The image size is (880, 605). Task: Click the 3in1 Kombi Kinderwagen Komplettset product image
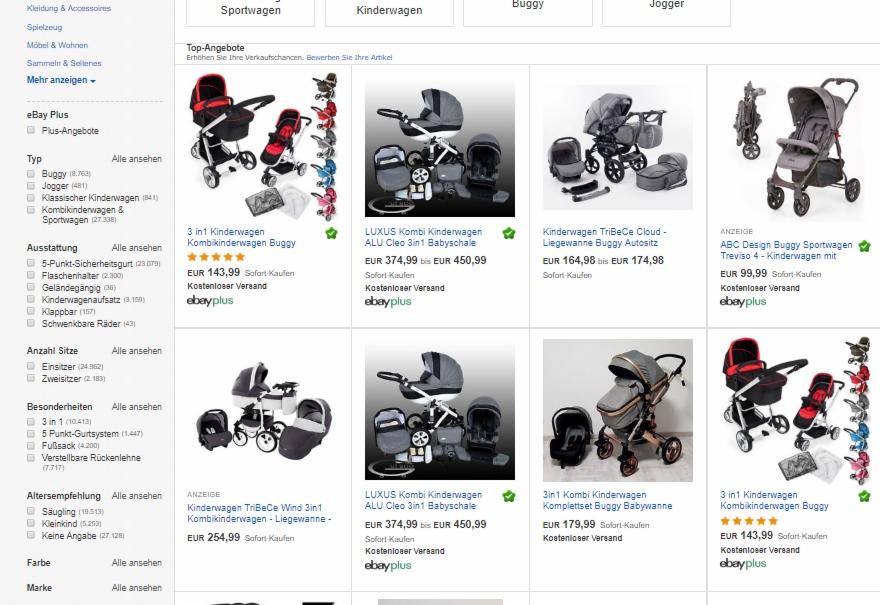click(x=618, y=411)
